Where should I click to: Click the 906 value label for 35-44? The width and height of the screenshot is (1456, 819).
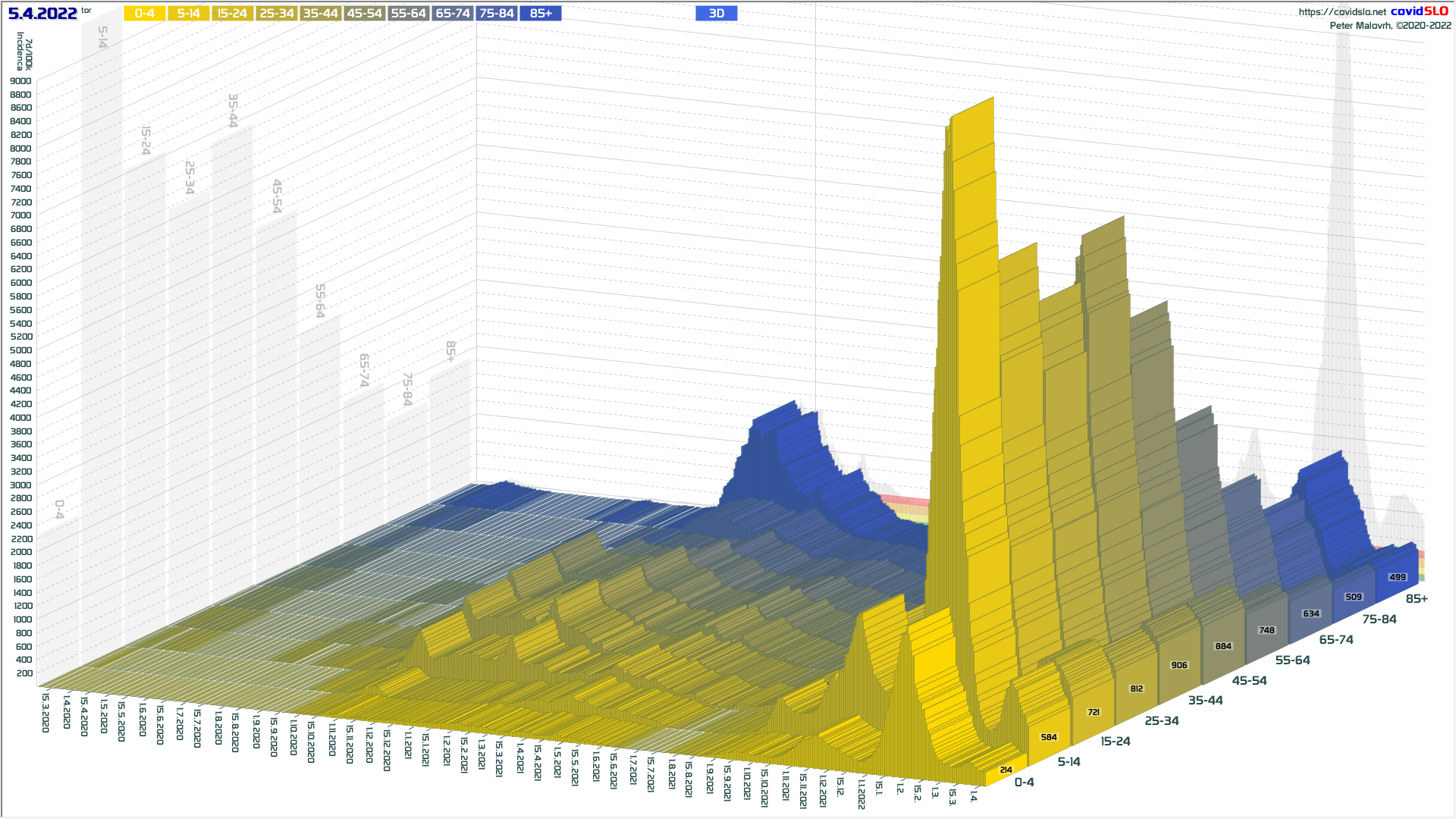(x=1179, y=665)
